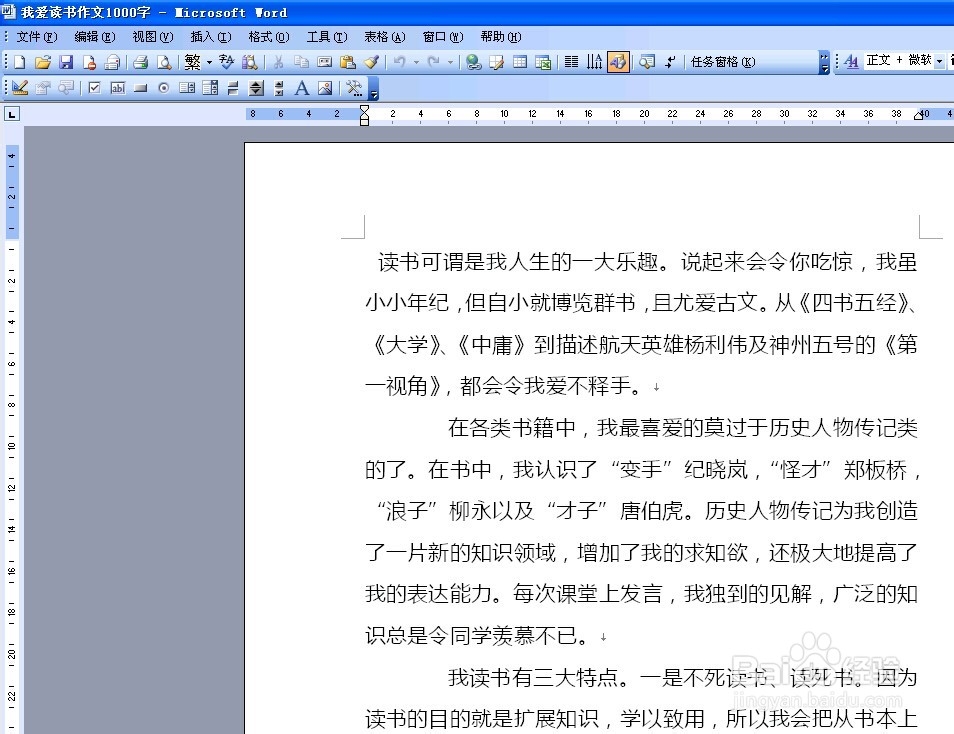Open 帮助 from the menu bar
The image size is (954, 734).
click(501, 37)
